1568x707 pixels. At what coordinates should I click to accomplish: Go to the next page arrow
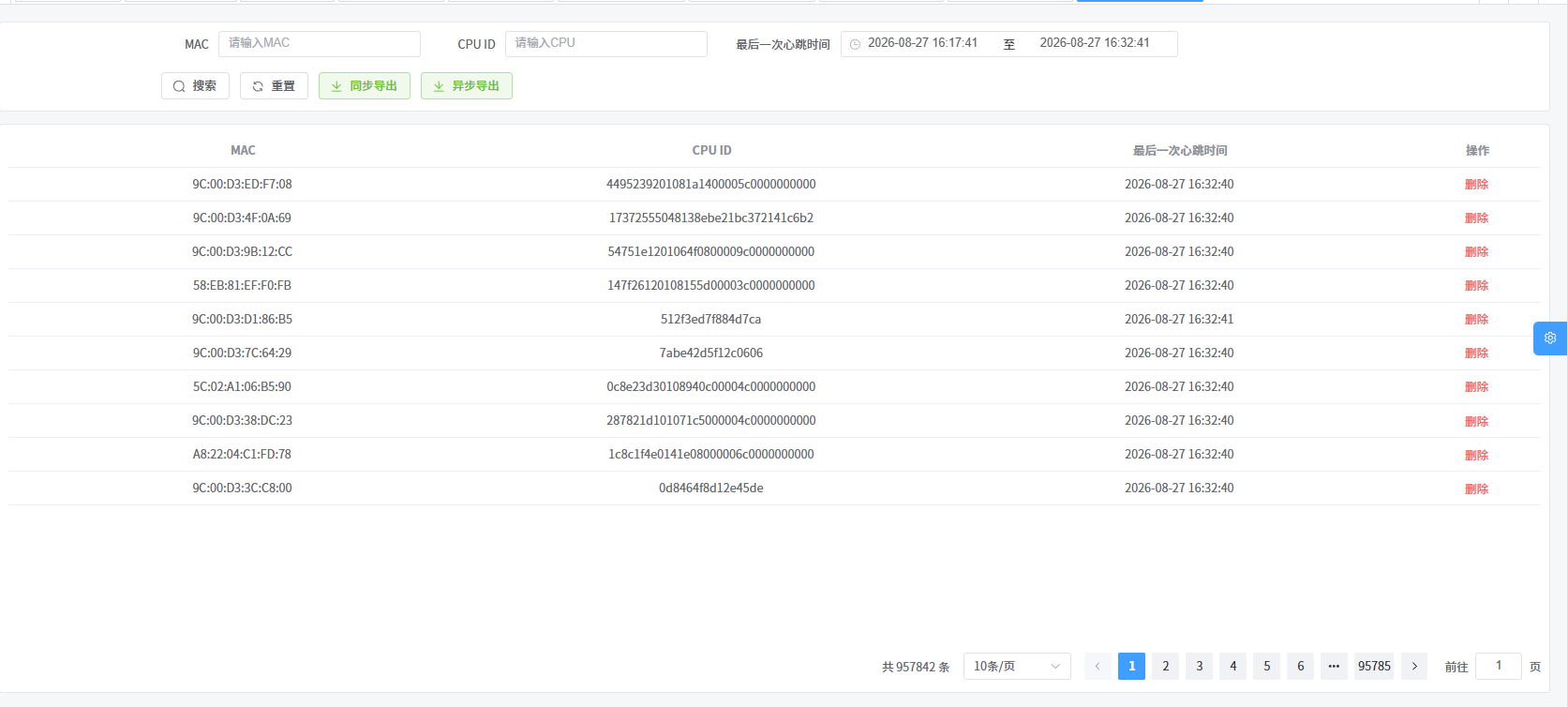(1414, 666)
